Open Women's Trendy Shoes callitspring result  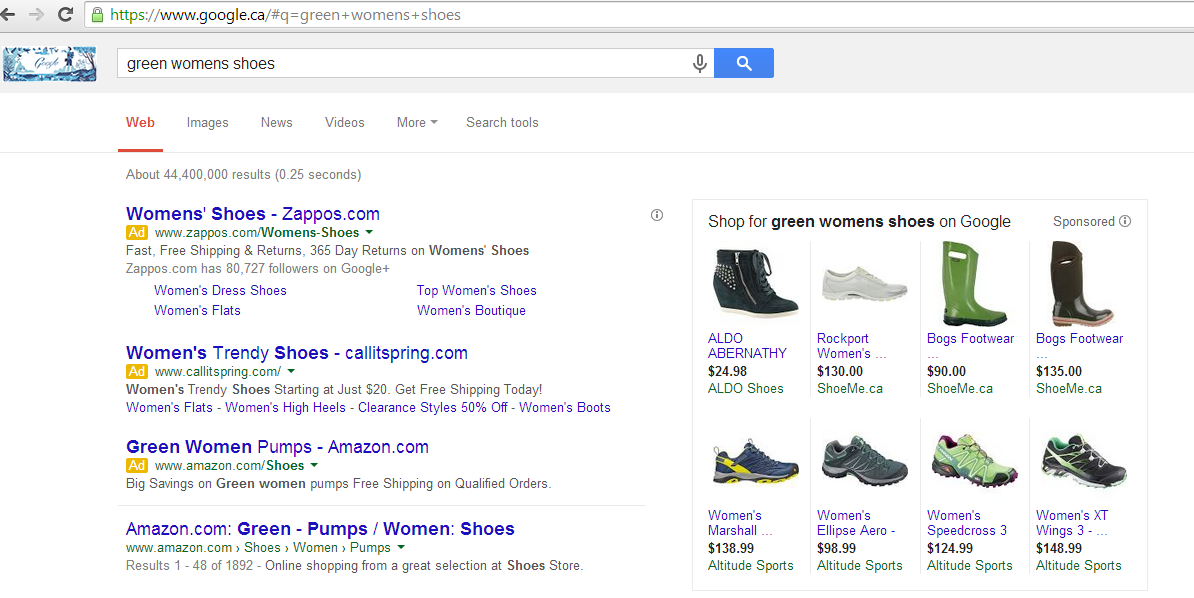[297, 353]
